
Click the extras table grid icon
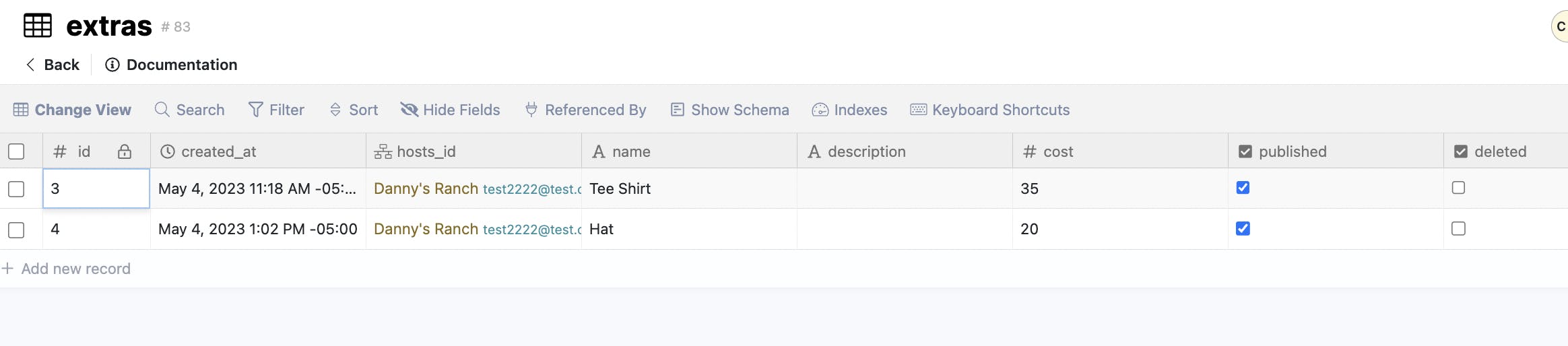pyautogui.click(x=38, y=26)
